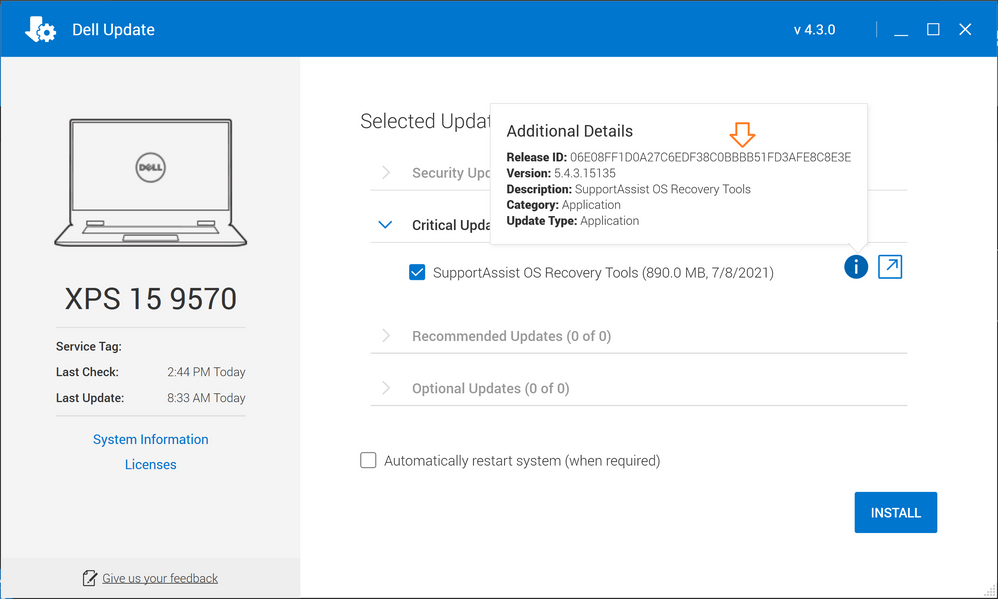Click the Last Update 8:33 AM Today value
The width and height of the screenshot is (998, 599).
coord(206,398)
